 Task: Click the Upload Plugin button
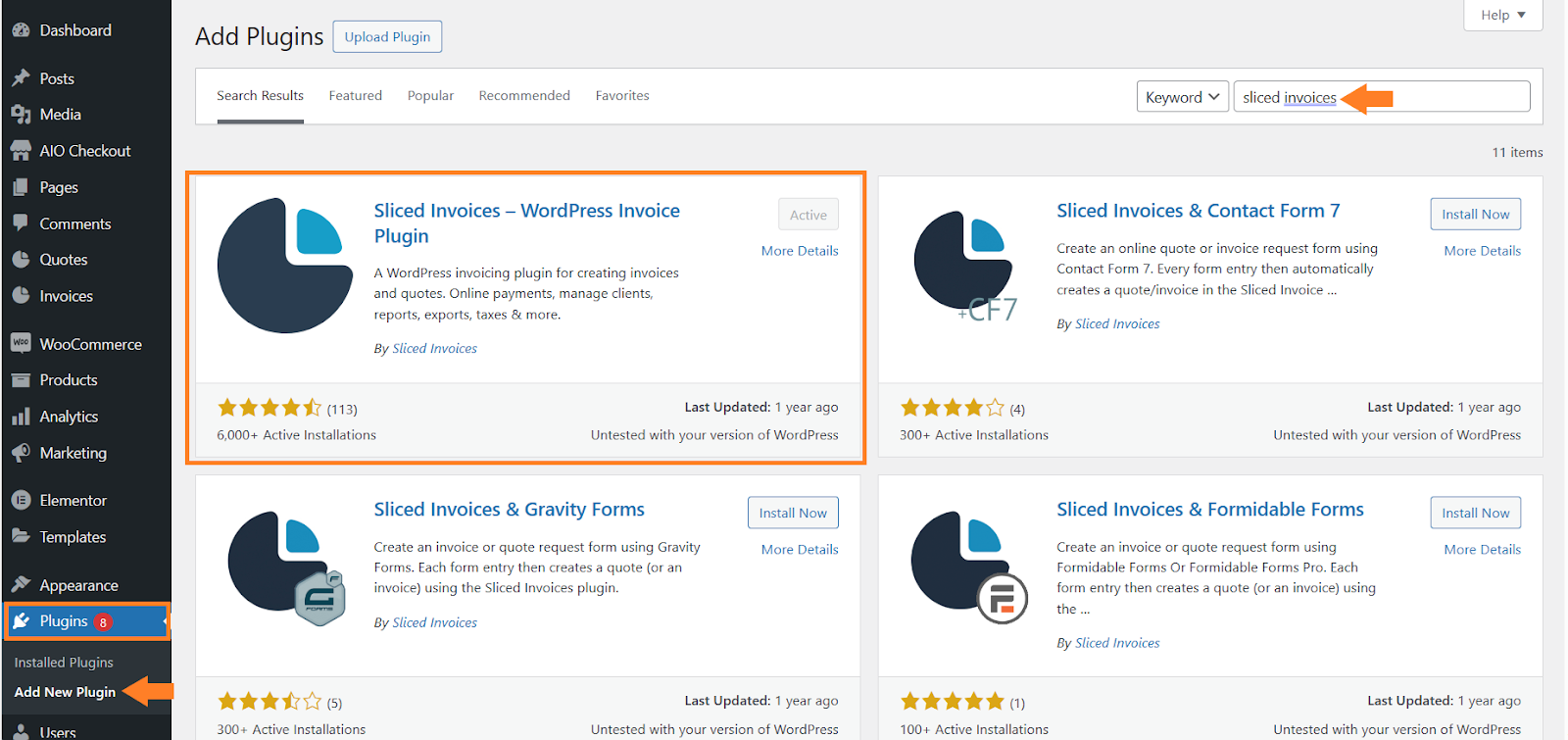pyautogui.click(x=387, y=36)
